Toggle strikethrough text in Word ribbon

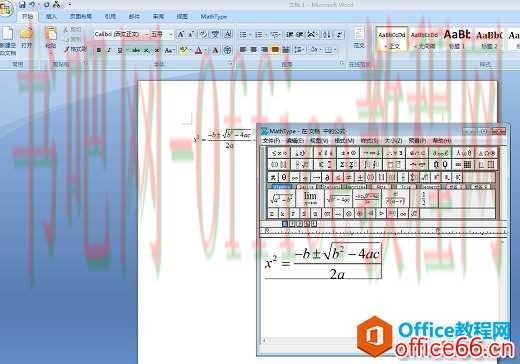tap(136, 51)
